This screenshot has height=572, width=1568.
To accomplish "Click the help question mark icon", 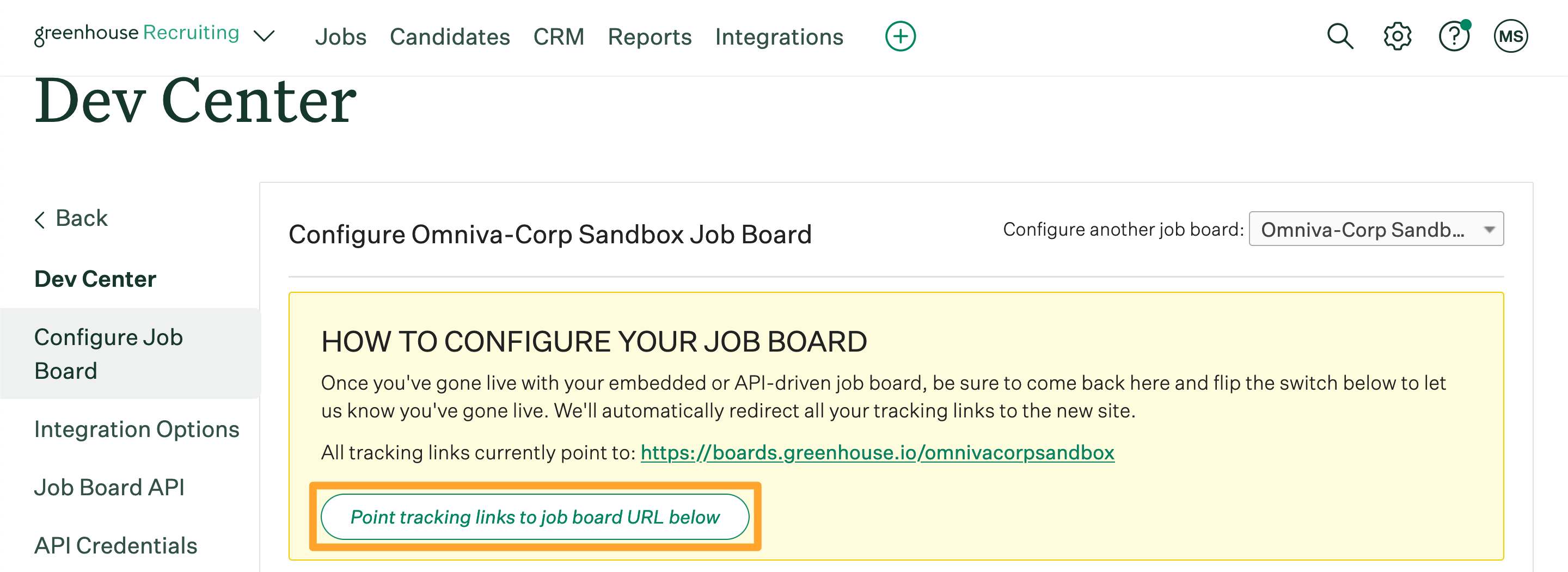I will [x=1454, y=36].
